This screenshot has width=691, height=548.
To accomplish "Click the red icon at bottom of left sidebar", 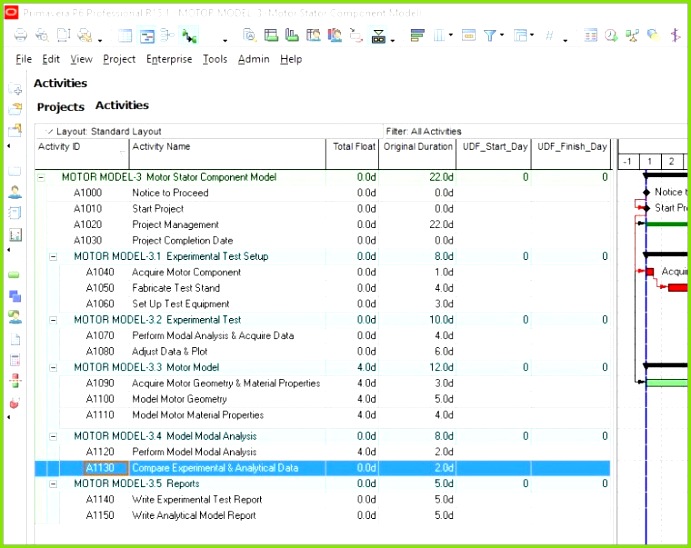I will [x=15, y=403].
